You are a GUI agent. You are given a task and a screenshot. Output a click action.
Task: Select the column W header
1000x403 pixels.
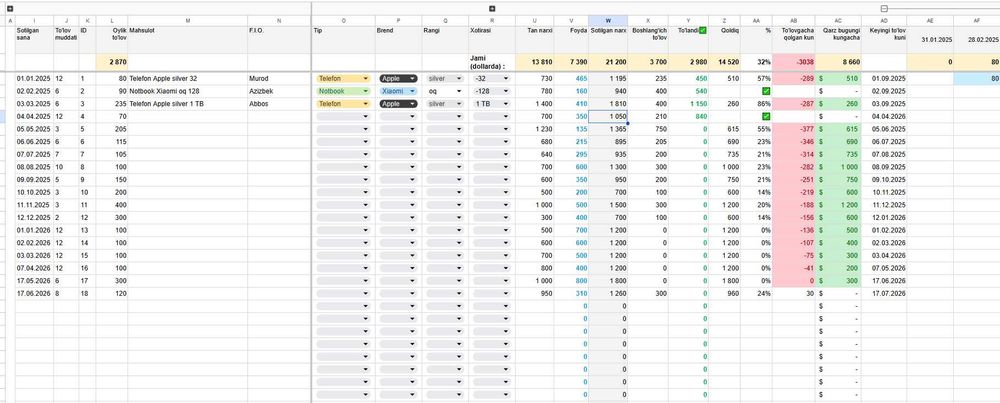pyautogui.click(x=608, y=20)
